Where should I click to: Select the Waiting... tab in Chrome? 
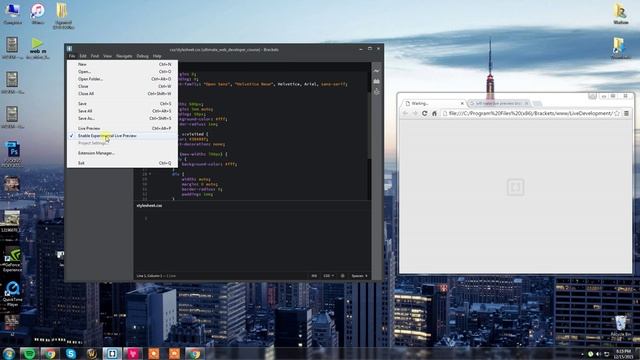tap(433, 103)
